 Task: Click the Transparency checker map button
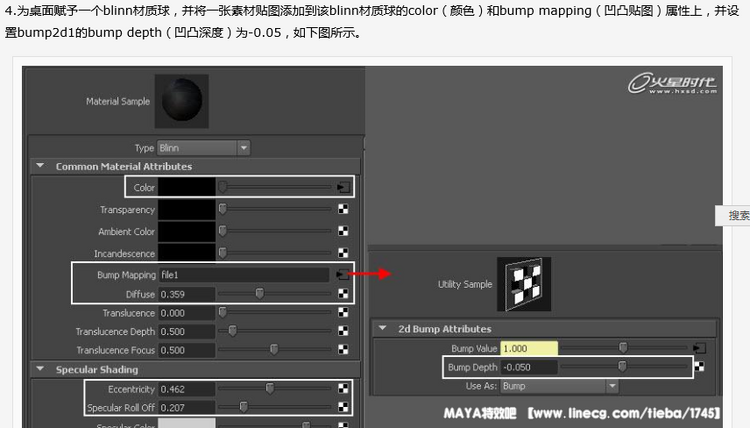click(343, 210)
